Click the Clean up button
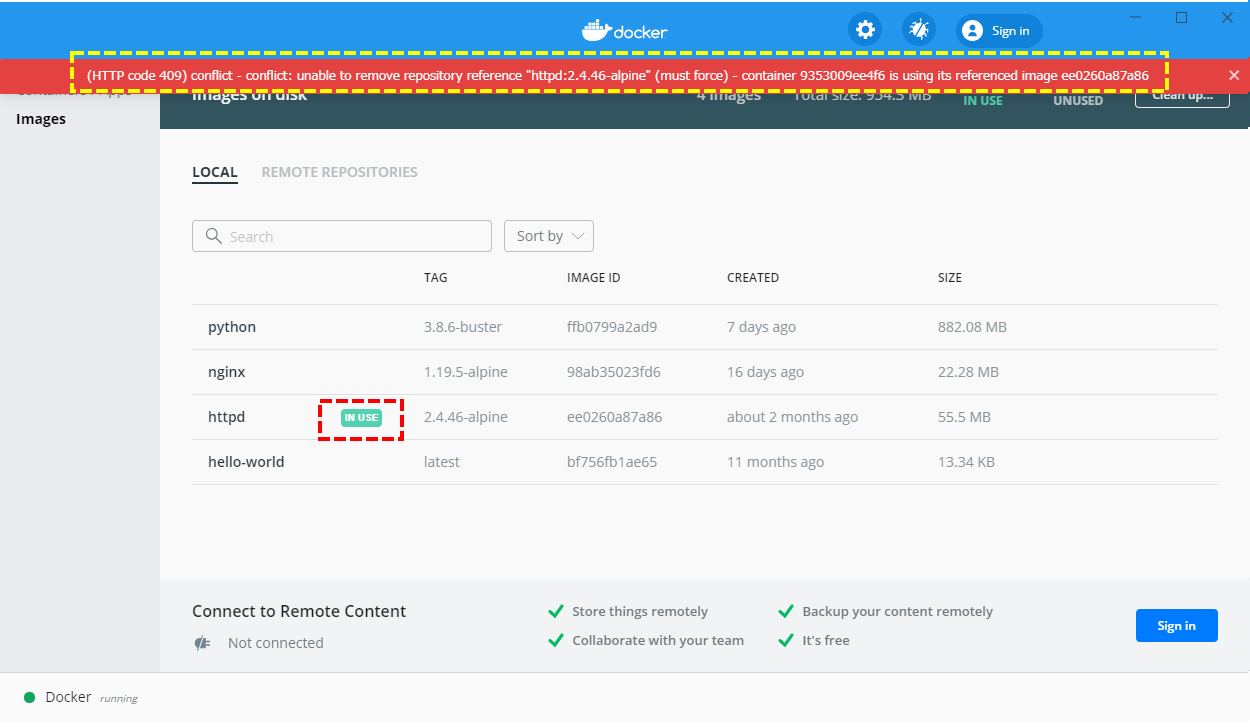Screen dimensions: 1250x727 point(1182,98)
